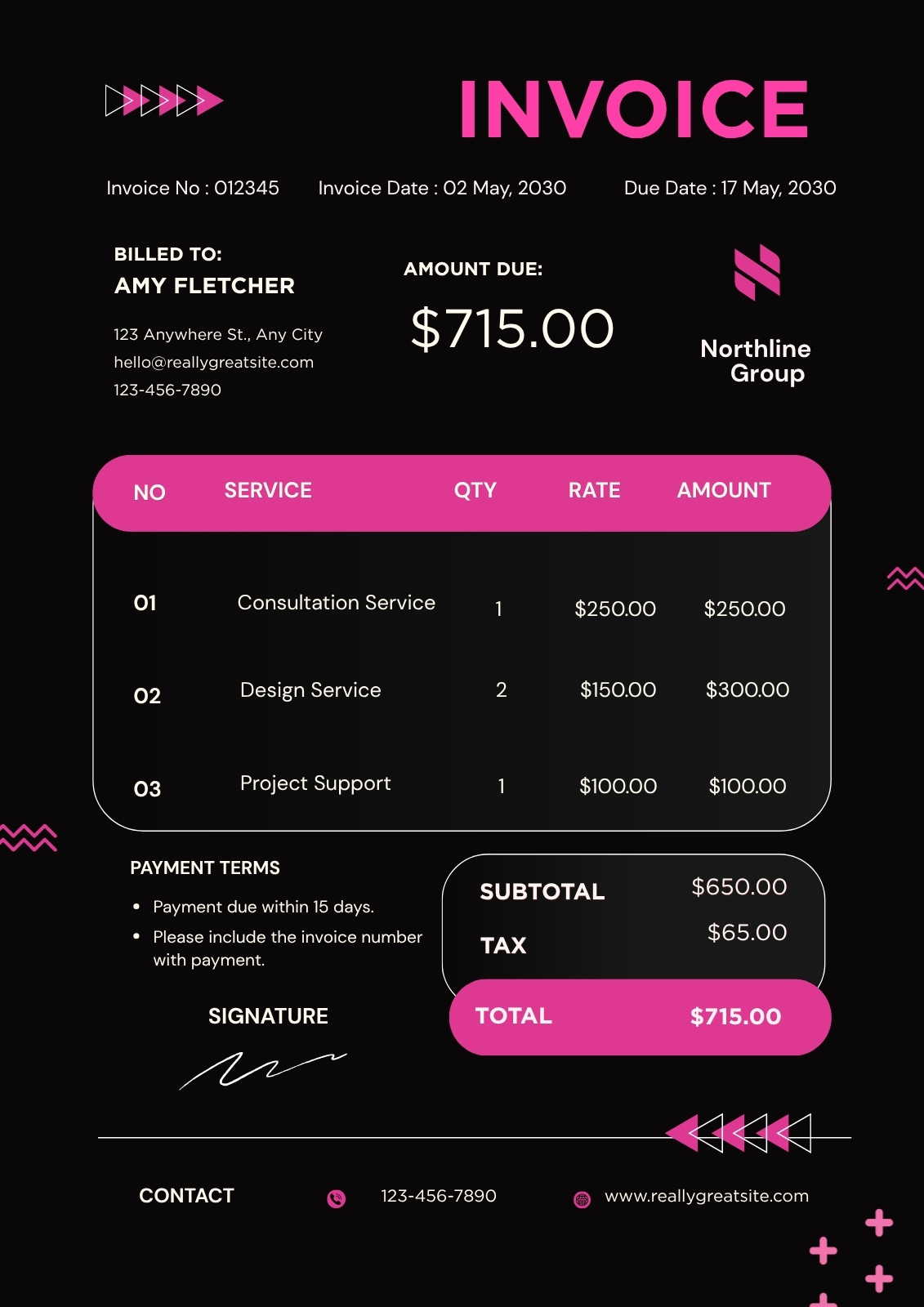The image size is (924, 1307).
Task: Select the Consultation Service row
Action: pos(462,606)
